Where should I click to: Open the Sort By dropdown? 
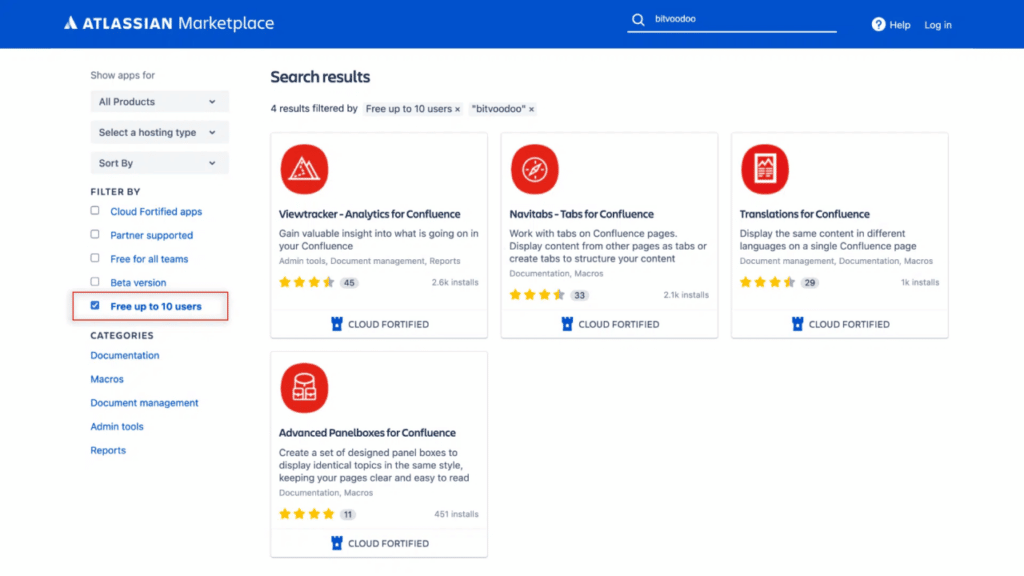pos(159,162)
